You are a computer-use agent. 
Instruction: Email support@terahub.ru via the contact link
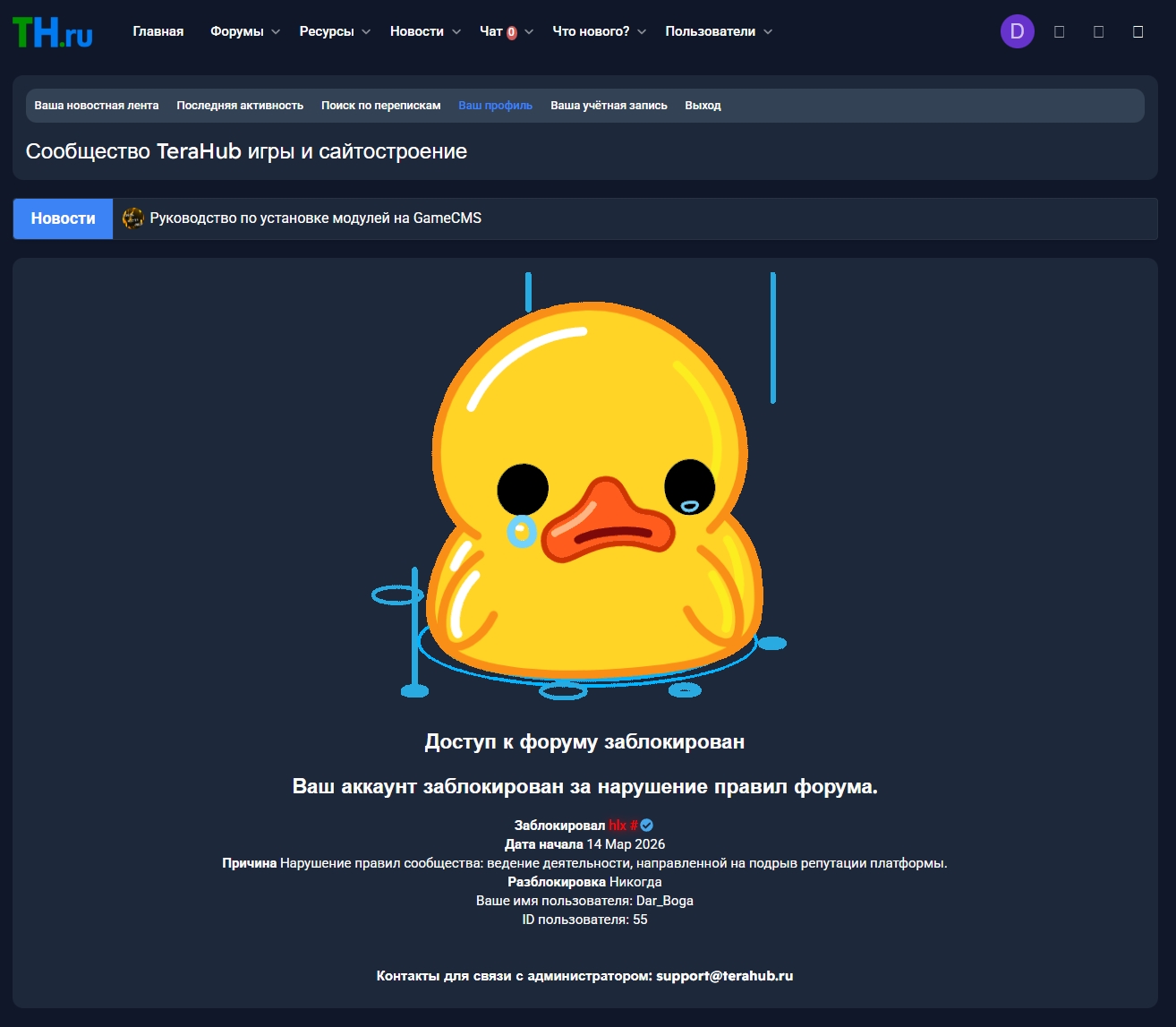pyautogui.click(x=725, y=976)
